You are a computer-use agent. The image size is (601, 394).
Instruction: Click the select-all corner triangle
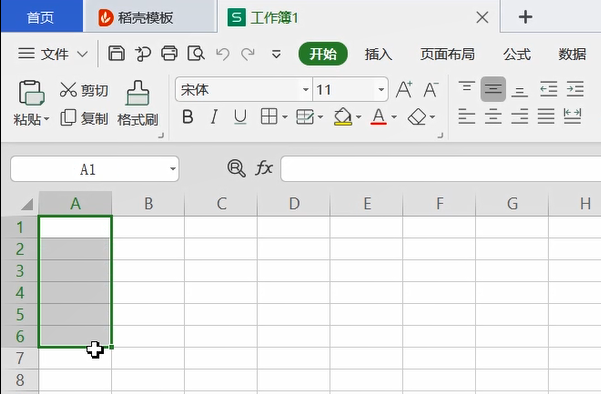tap(27, 204)
